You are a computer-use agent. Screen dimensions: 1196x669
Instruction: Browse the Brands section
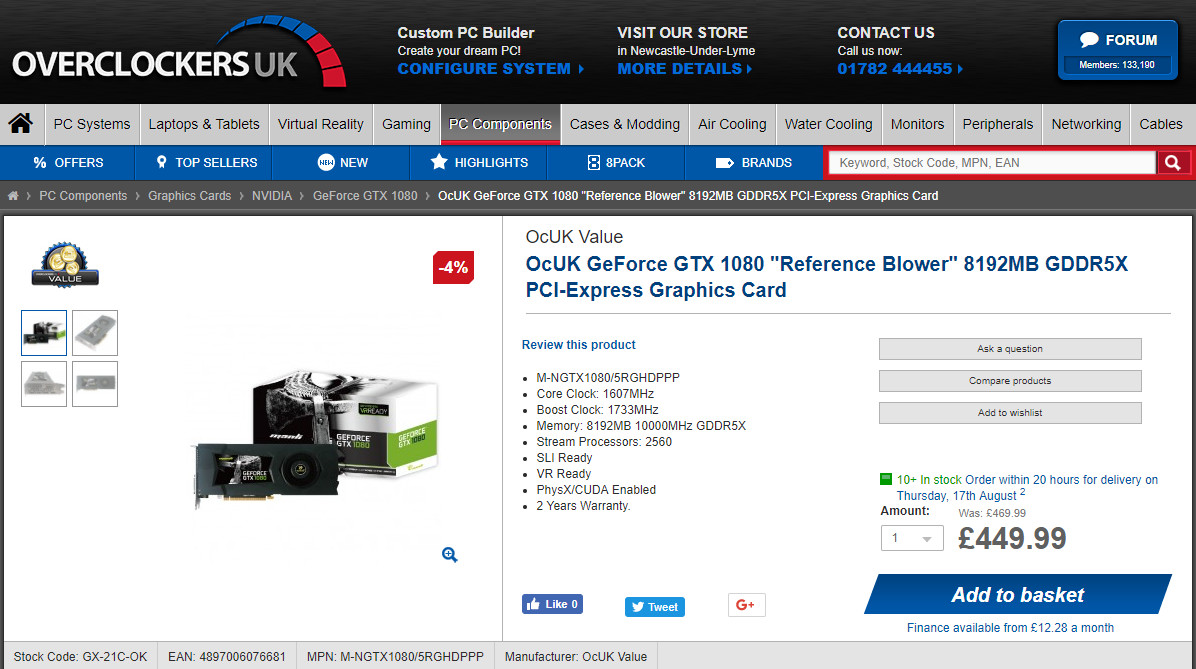point(754,162)
